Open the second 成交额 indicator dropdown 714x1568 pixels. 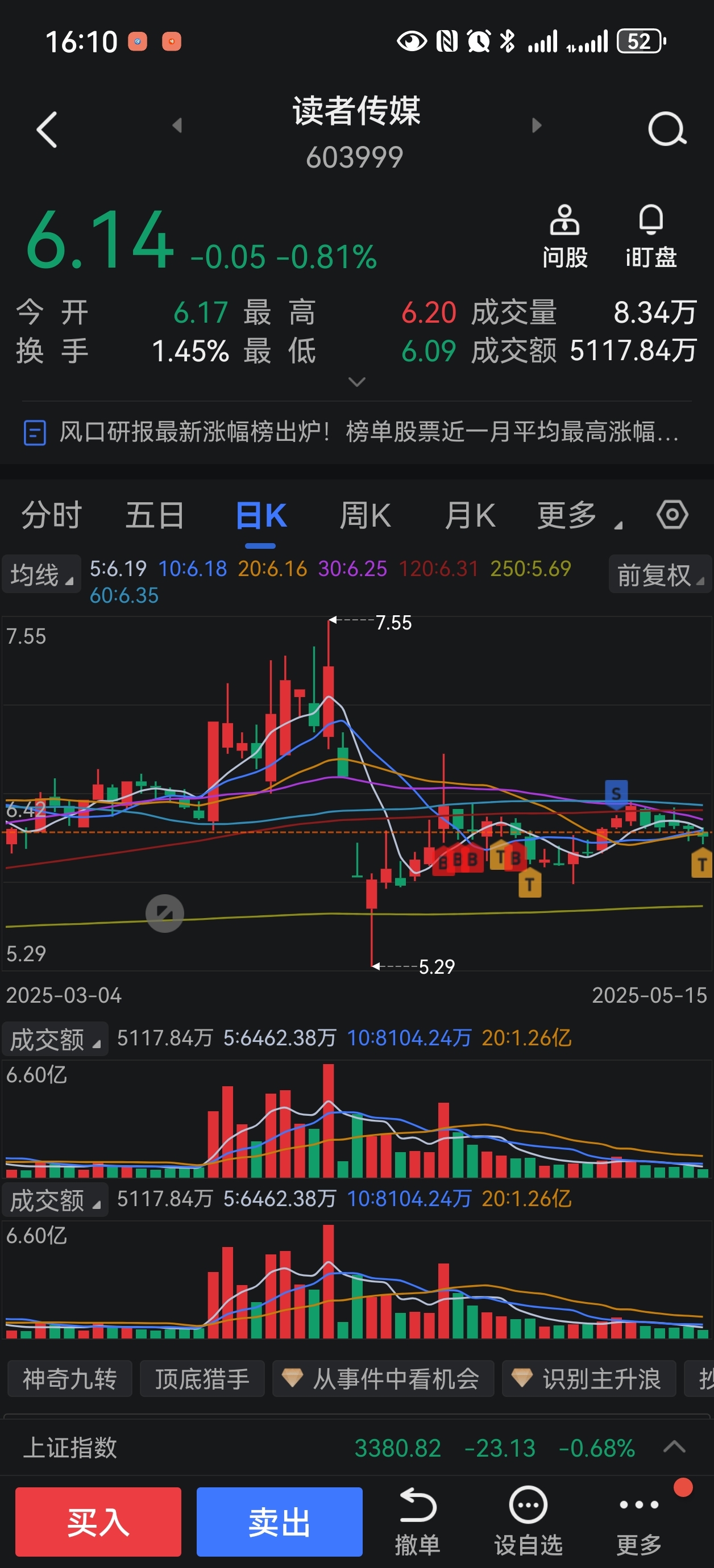tap(55, 1200)
